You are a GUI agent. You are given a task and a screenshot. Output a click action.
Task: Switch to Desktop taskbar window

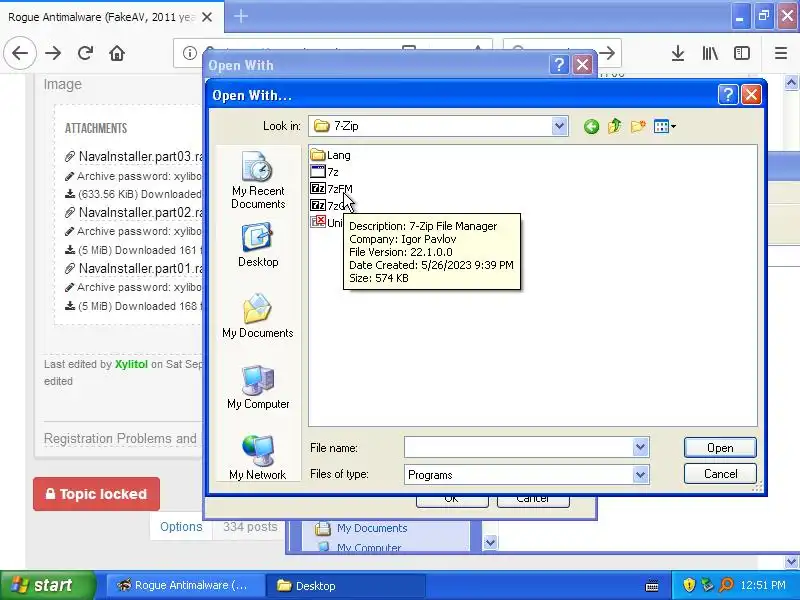tap(345, 585)
